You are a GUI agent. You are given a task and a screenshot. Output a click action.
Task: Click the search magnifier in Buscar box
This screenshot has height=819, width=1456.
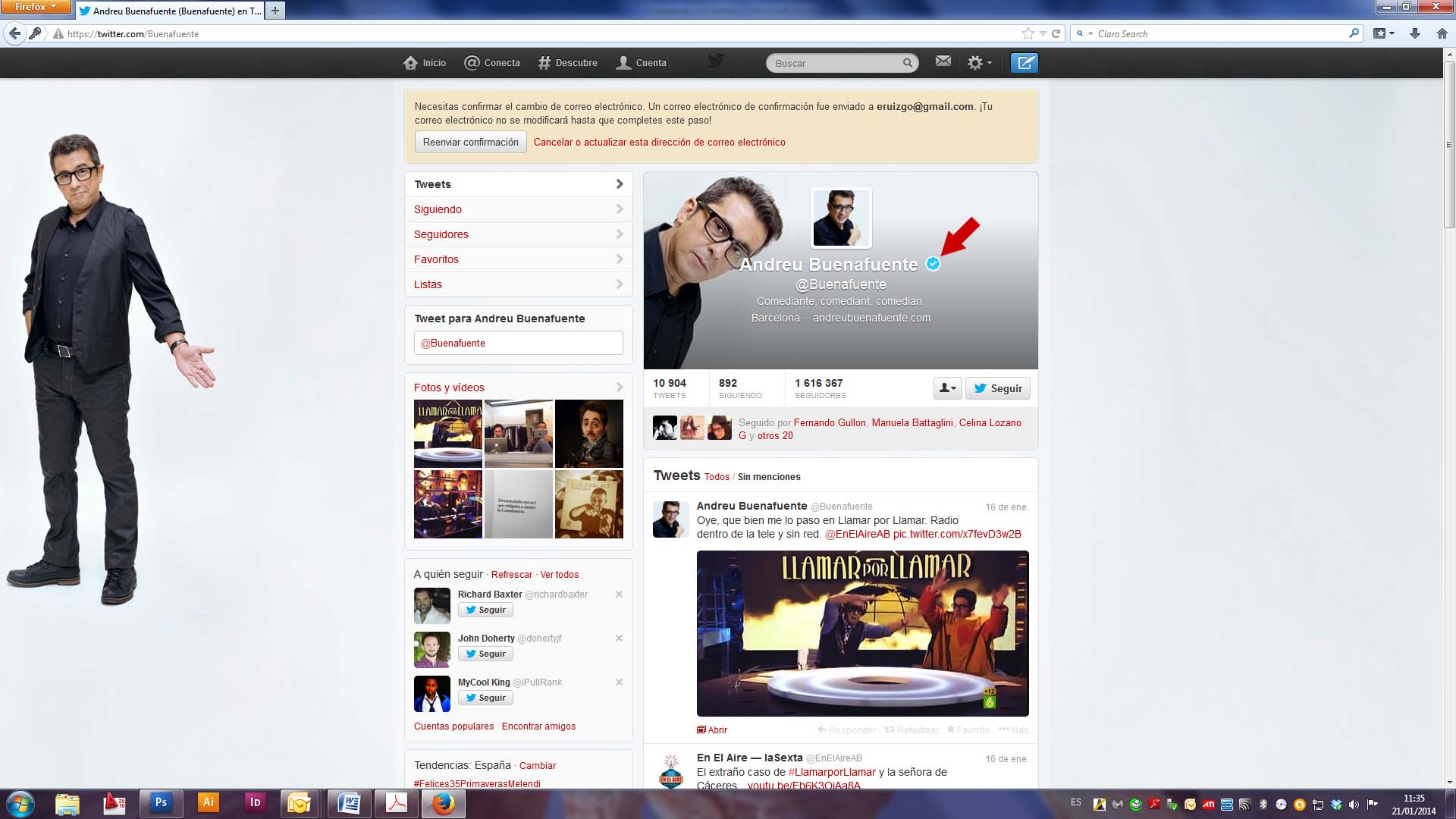(x=907, y=63)
